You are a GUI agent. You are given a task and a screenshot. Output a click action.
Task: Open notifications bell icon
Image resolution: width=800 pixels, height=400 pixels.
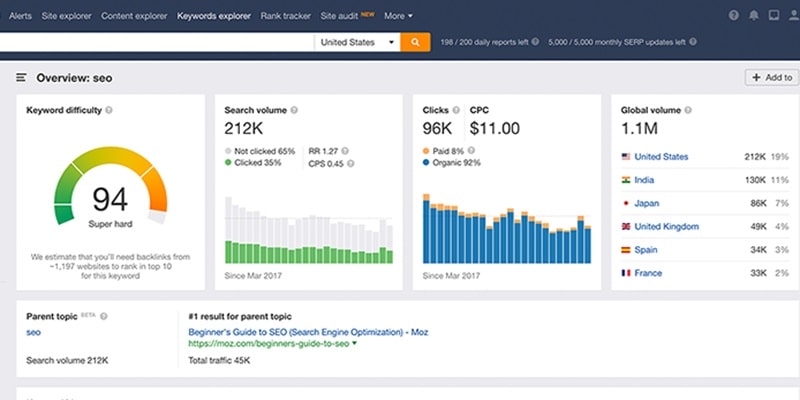tap(754, 15)
